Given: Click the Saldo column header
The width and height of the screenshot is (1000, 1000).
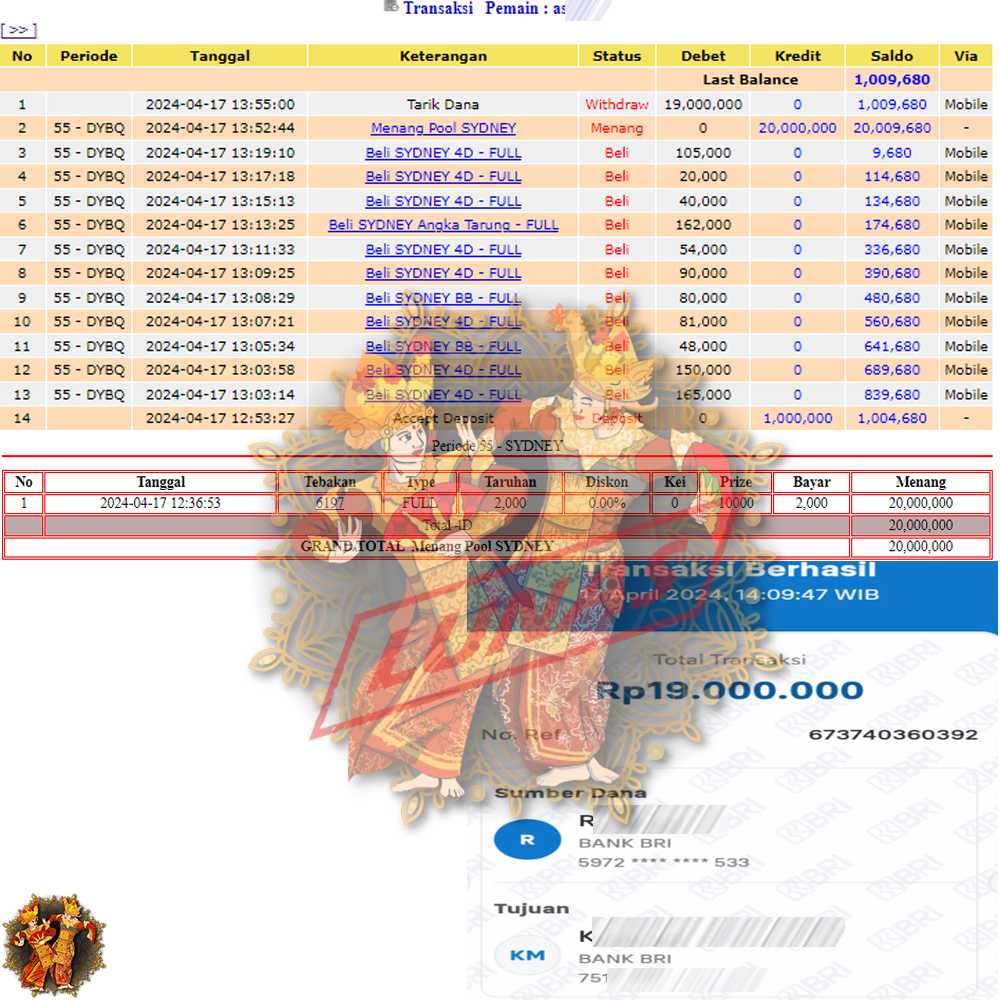Looking at the screenshot, I should click(891, 56).
